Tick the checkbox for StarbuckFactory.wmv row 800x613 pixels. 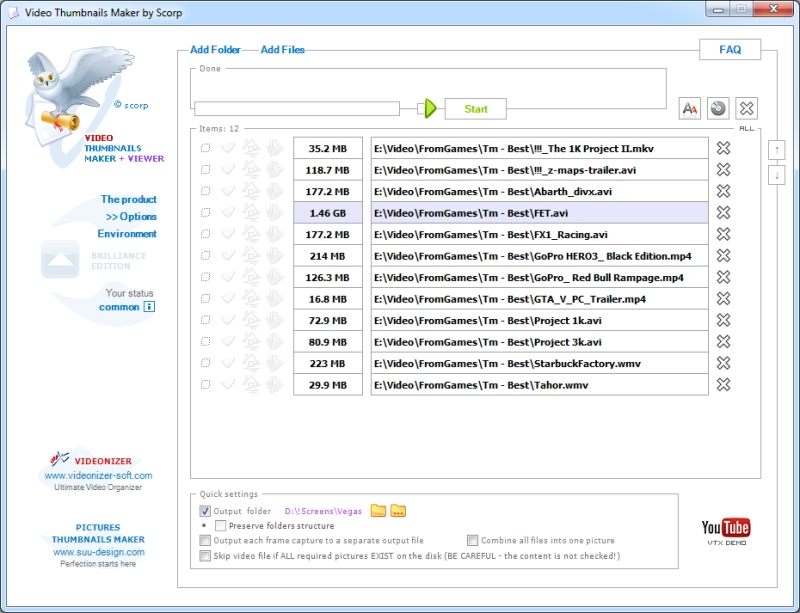(x=205, y=363)
